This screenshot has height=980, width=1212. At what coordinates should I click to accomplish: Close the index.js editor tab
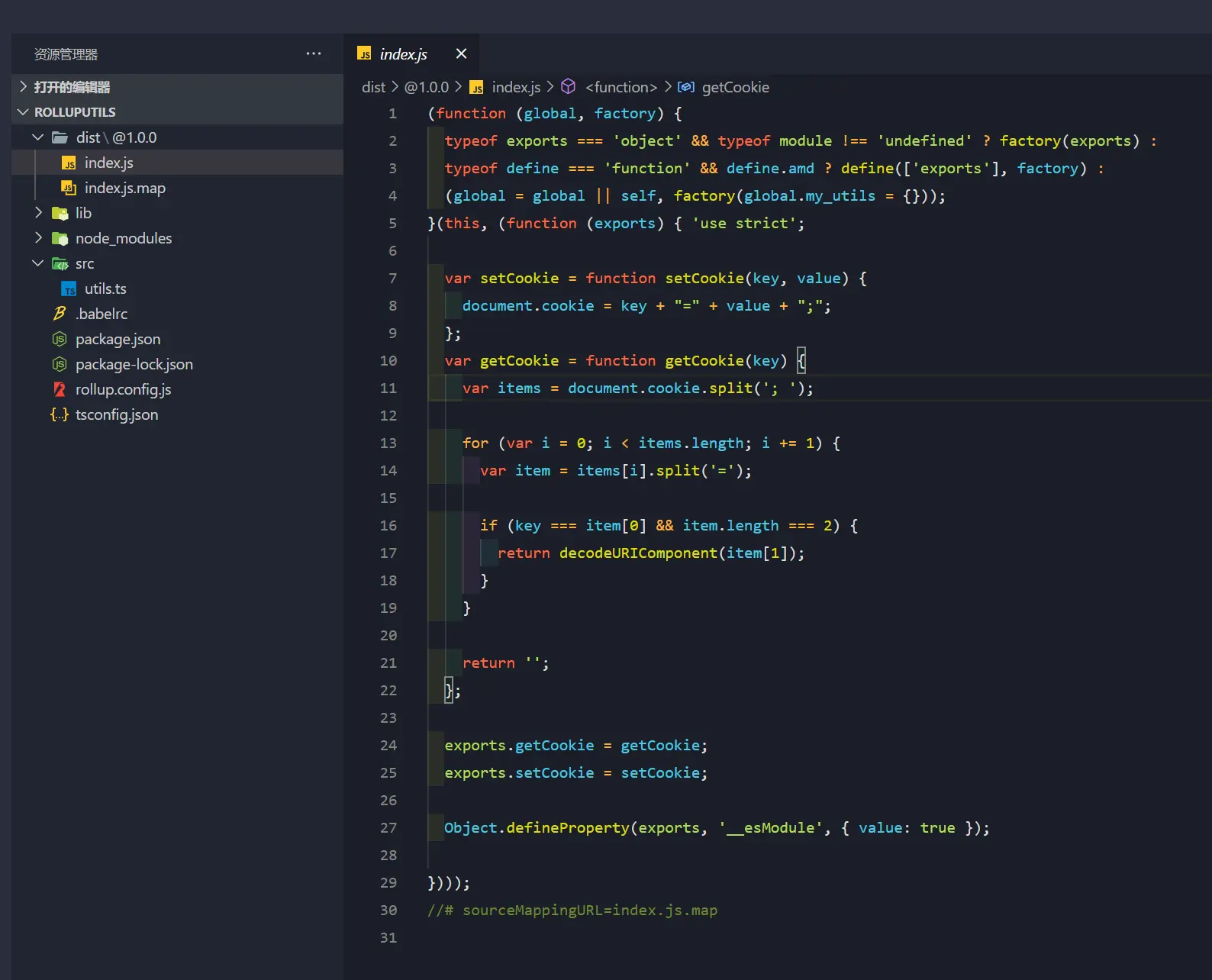tap(461, 53)
